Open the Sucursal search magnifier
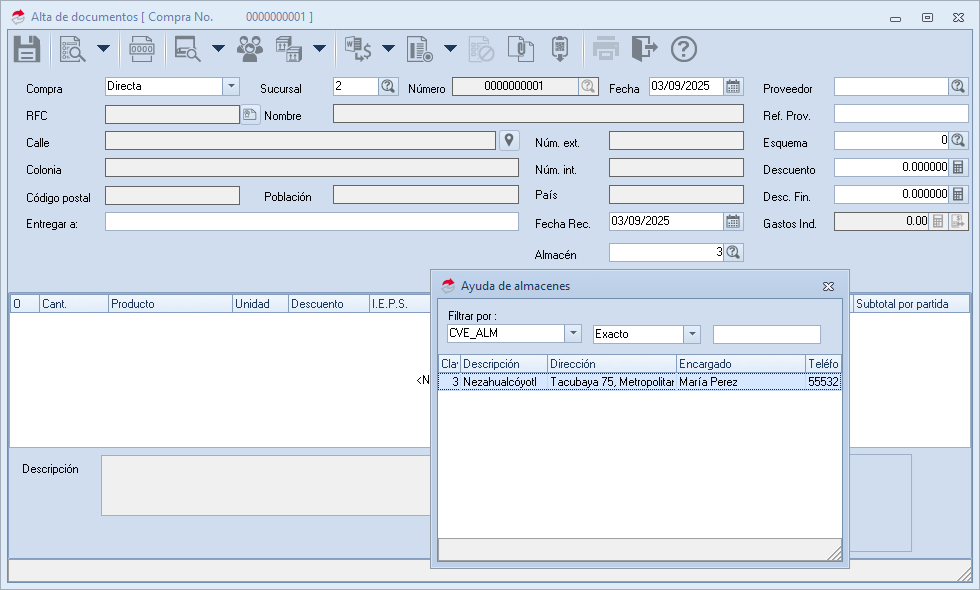 [x=388, y=87]
